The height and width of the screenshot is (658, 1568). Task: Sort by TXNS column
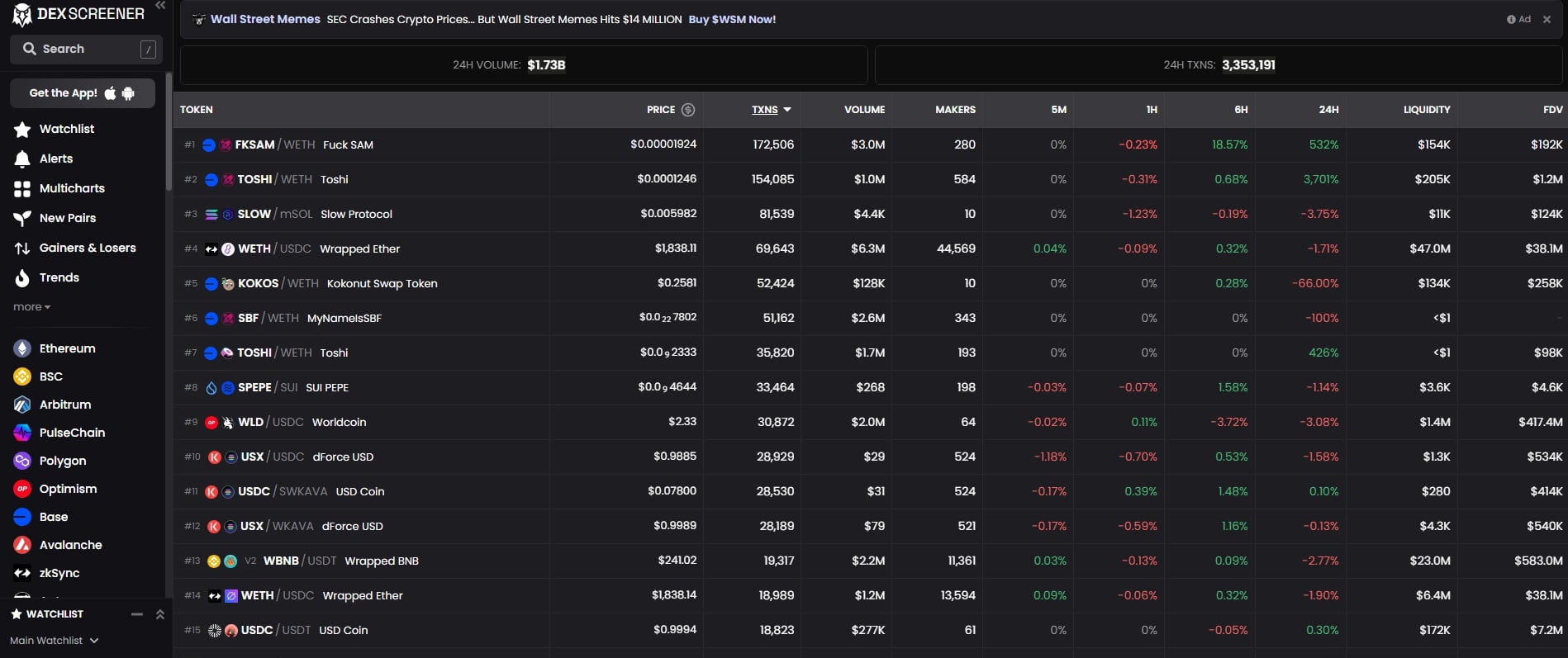point(772,110)
